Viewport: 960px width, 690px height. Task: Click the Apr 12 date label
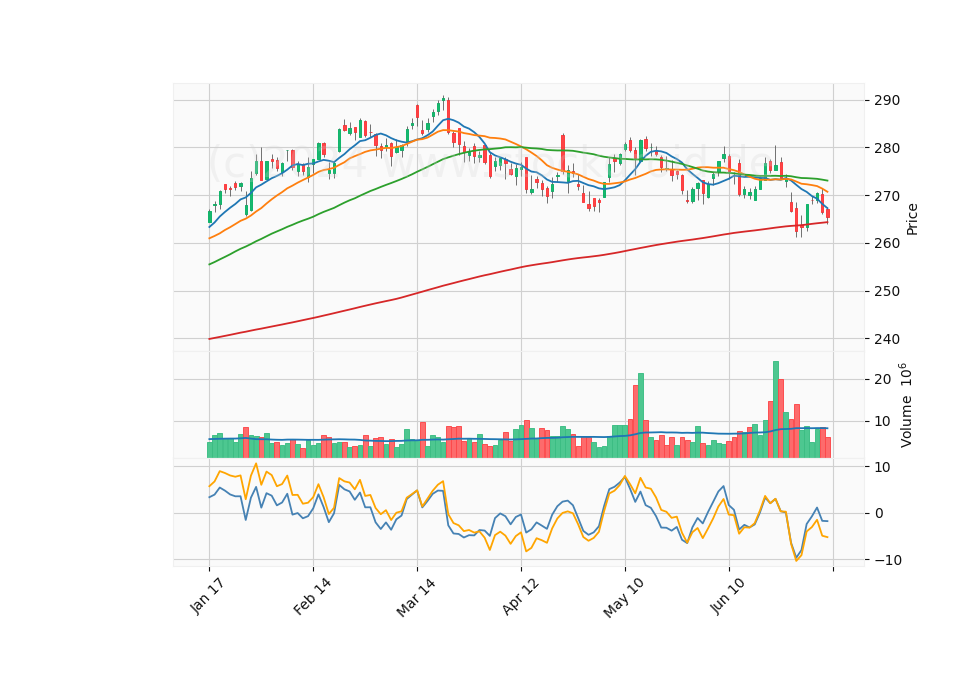click(520, 596)
